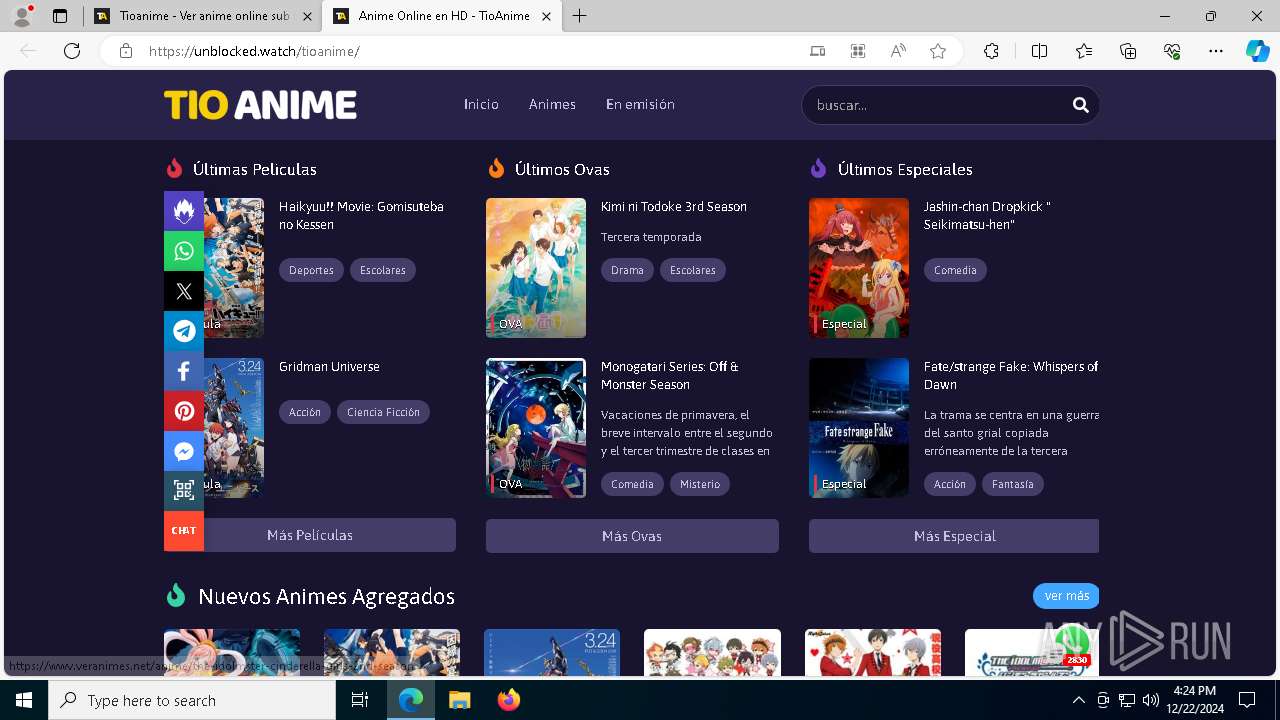Click the search magnifier icon

[1080, 104]
